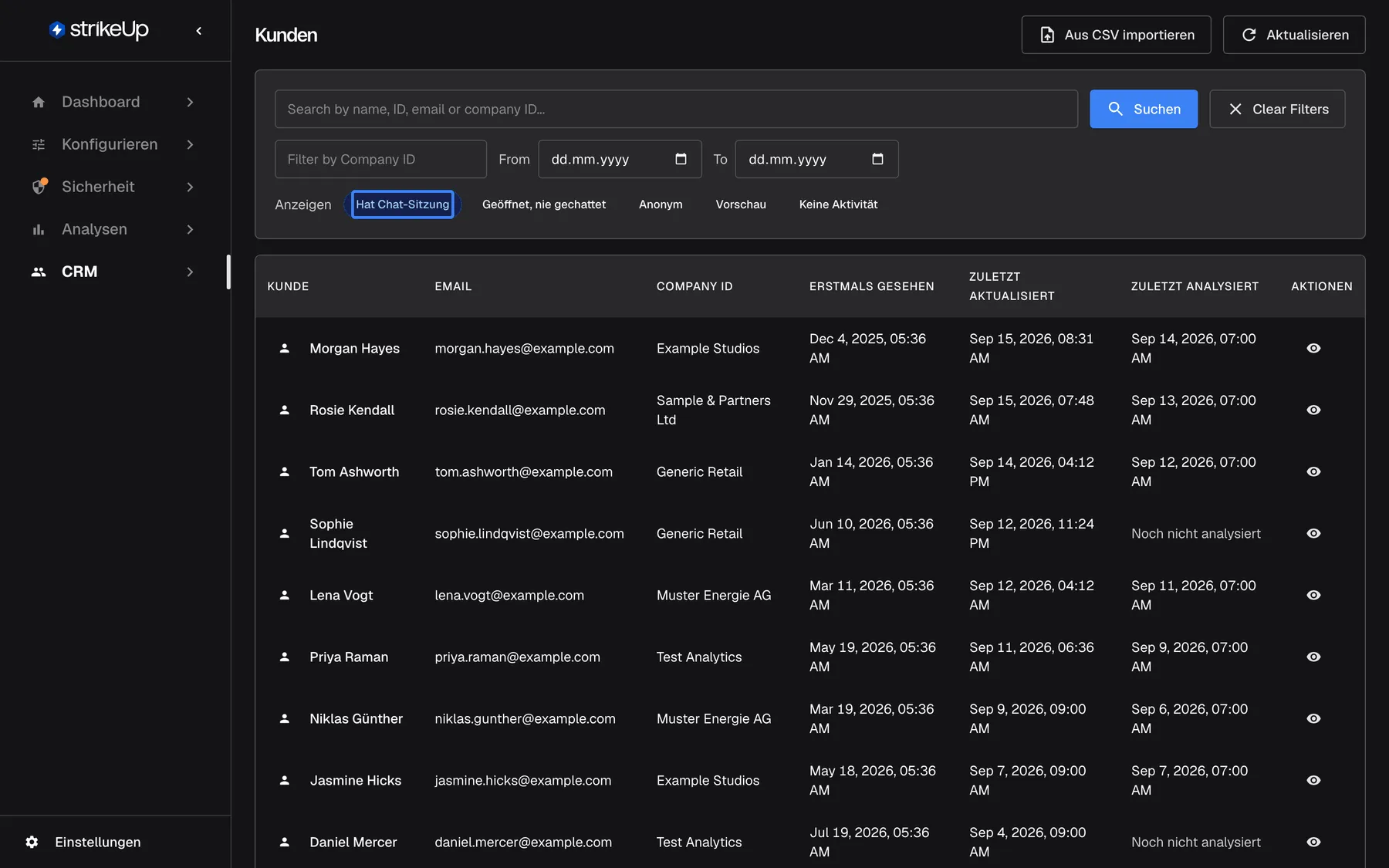Focus the Filter by Company ID field
Viewport: 1389px width, 868px height.
point(380,159)
